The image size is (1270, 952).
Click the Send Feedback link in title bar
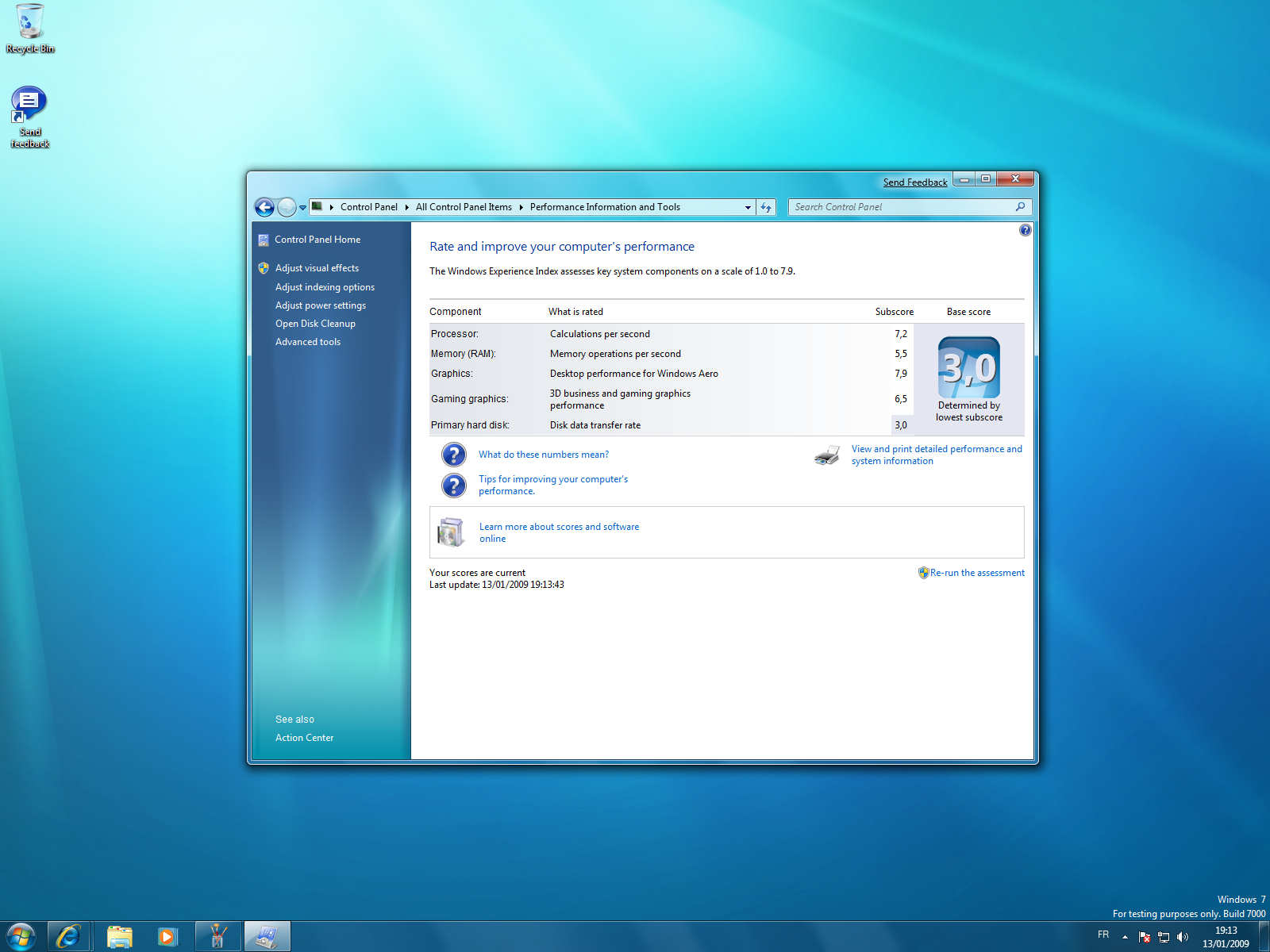915,182
